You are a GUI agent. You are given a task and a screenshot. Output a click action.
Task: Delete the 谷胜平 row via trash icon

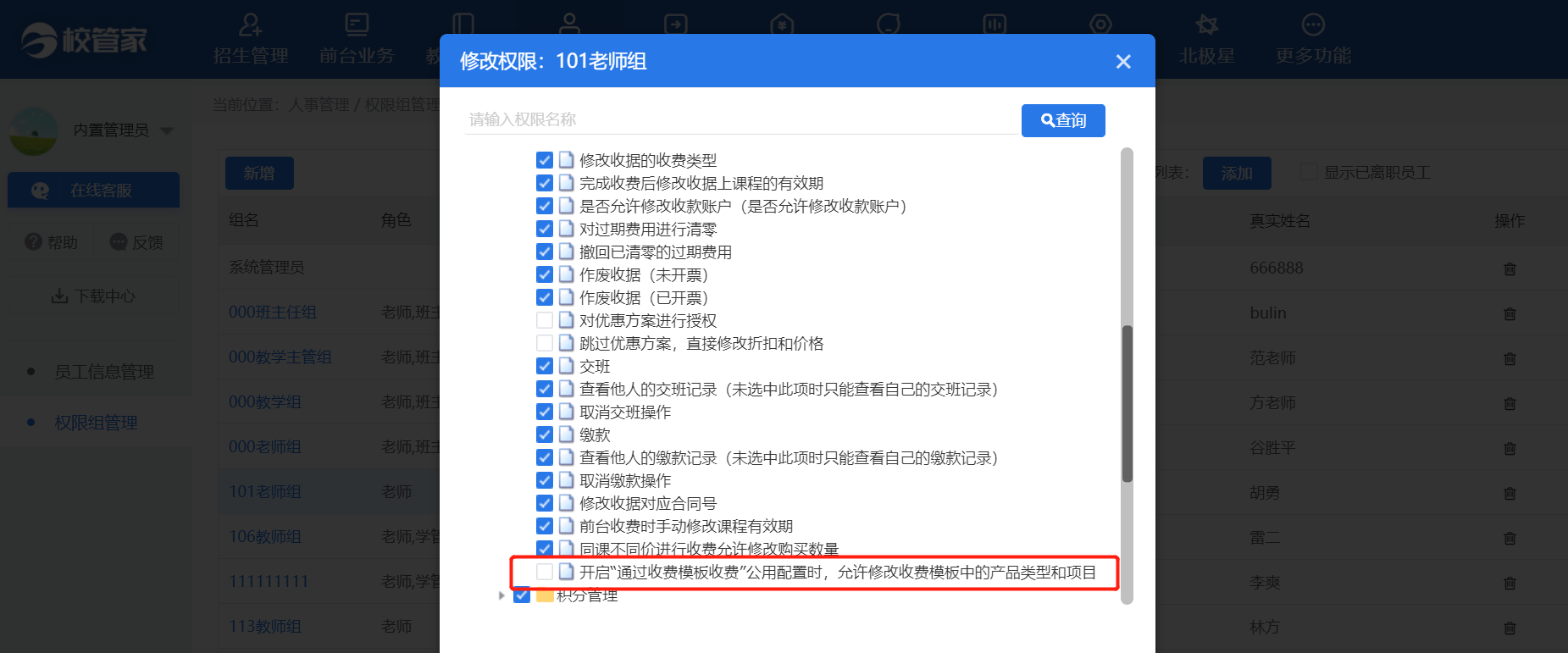1510,448
